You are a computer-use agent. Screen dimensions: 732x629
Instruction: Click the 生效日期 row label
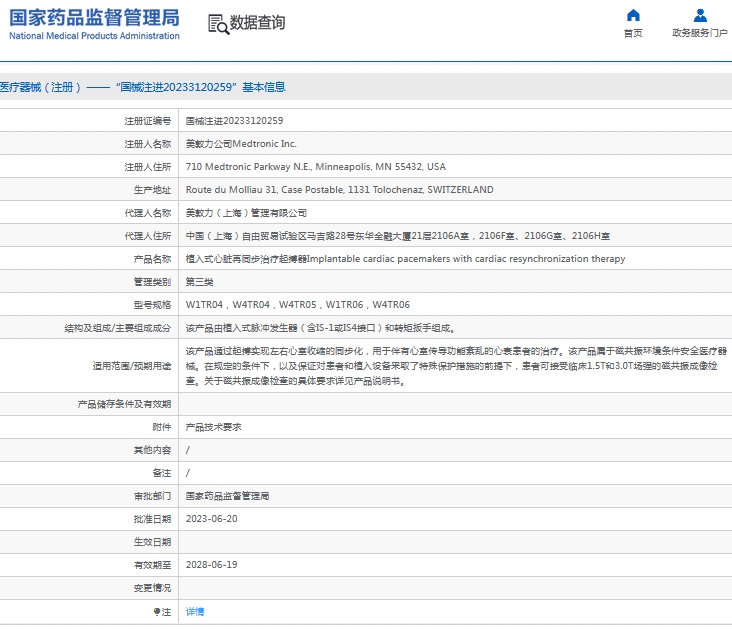152,542
